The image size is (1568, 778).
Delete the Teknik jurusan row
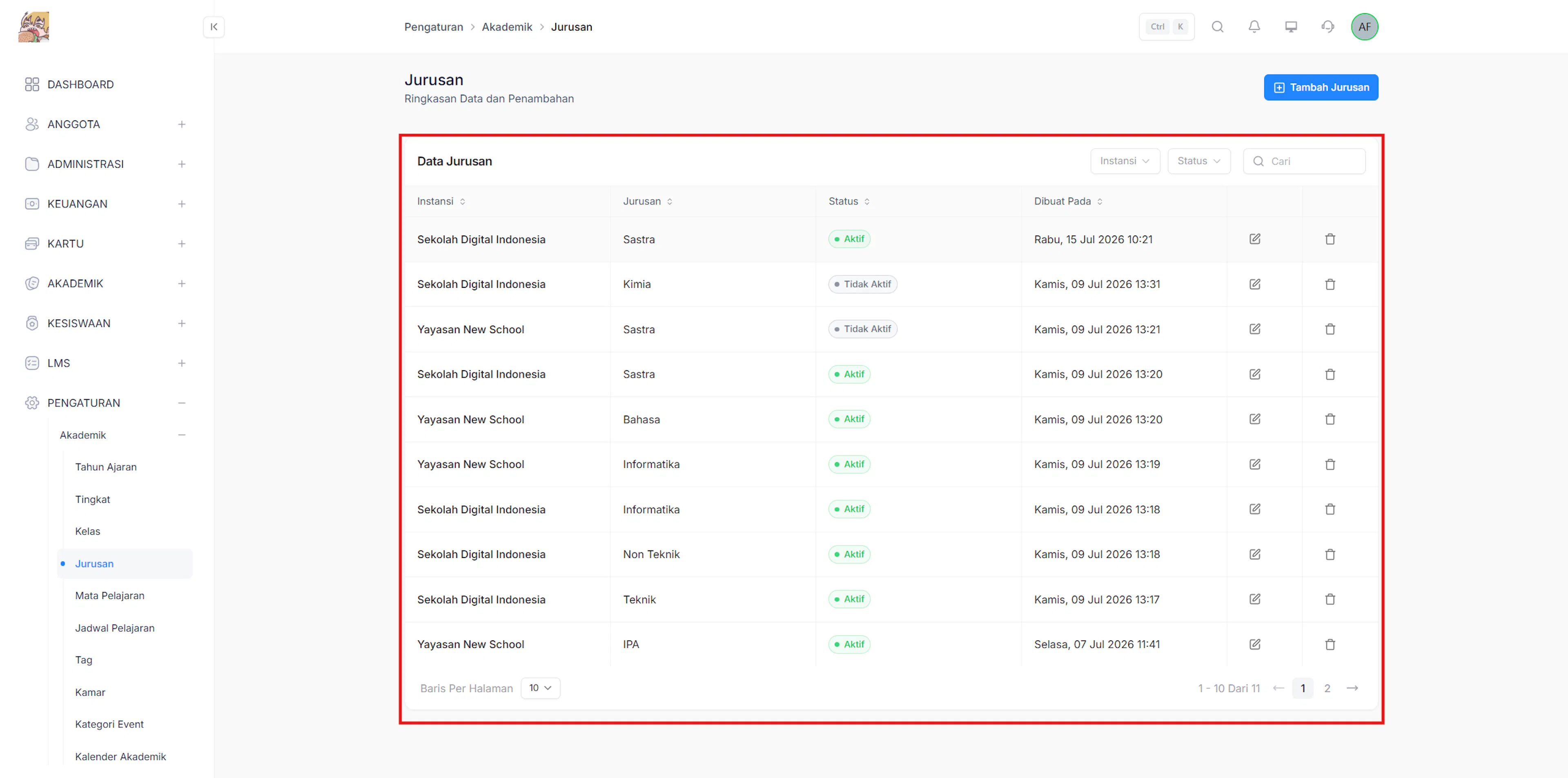pyautogui.click(x=1330, y=599)
